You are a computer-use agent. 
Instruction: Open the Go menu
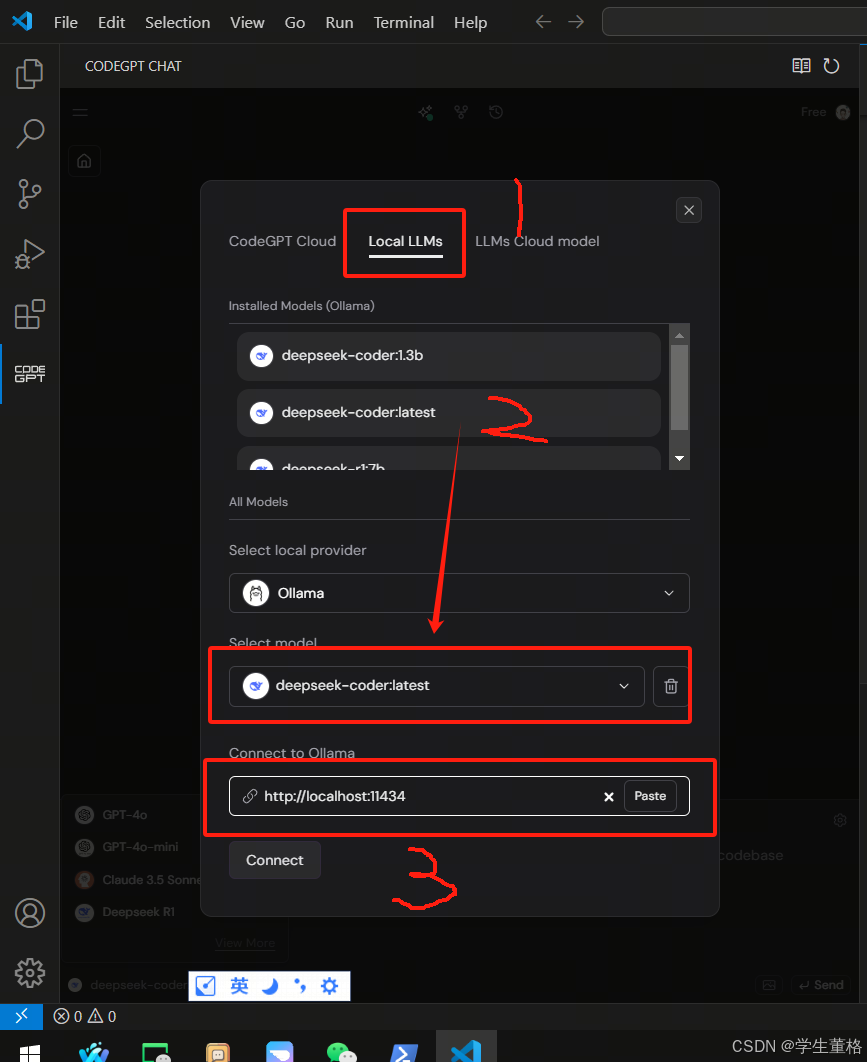pyautogui.click(x=295, y=22)
